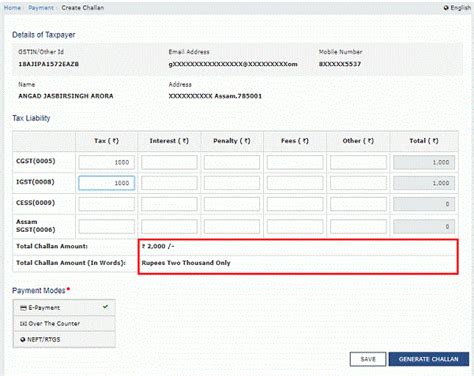Click the ₹ 2,000 /- challan amount
Screen dimensions: 474x376
coord(158,246)
